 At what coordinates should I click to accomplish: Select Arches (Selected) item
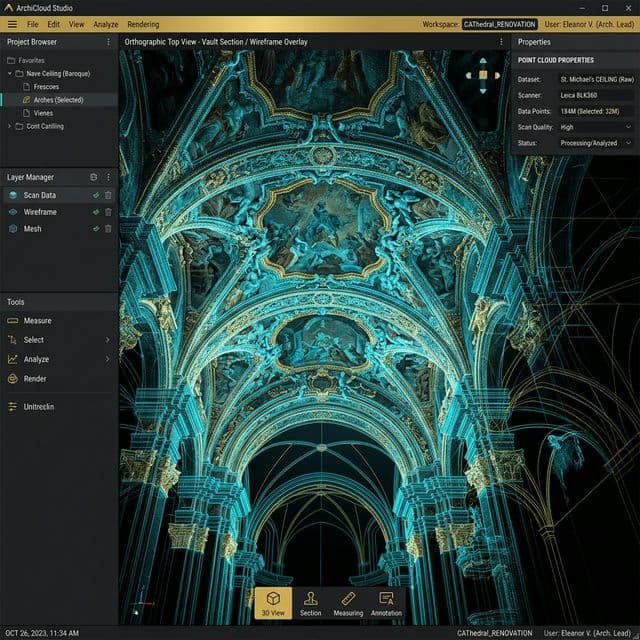(x=59, y=100)
